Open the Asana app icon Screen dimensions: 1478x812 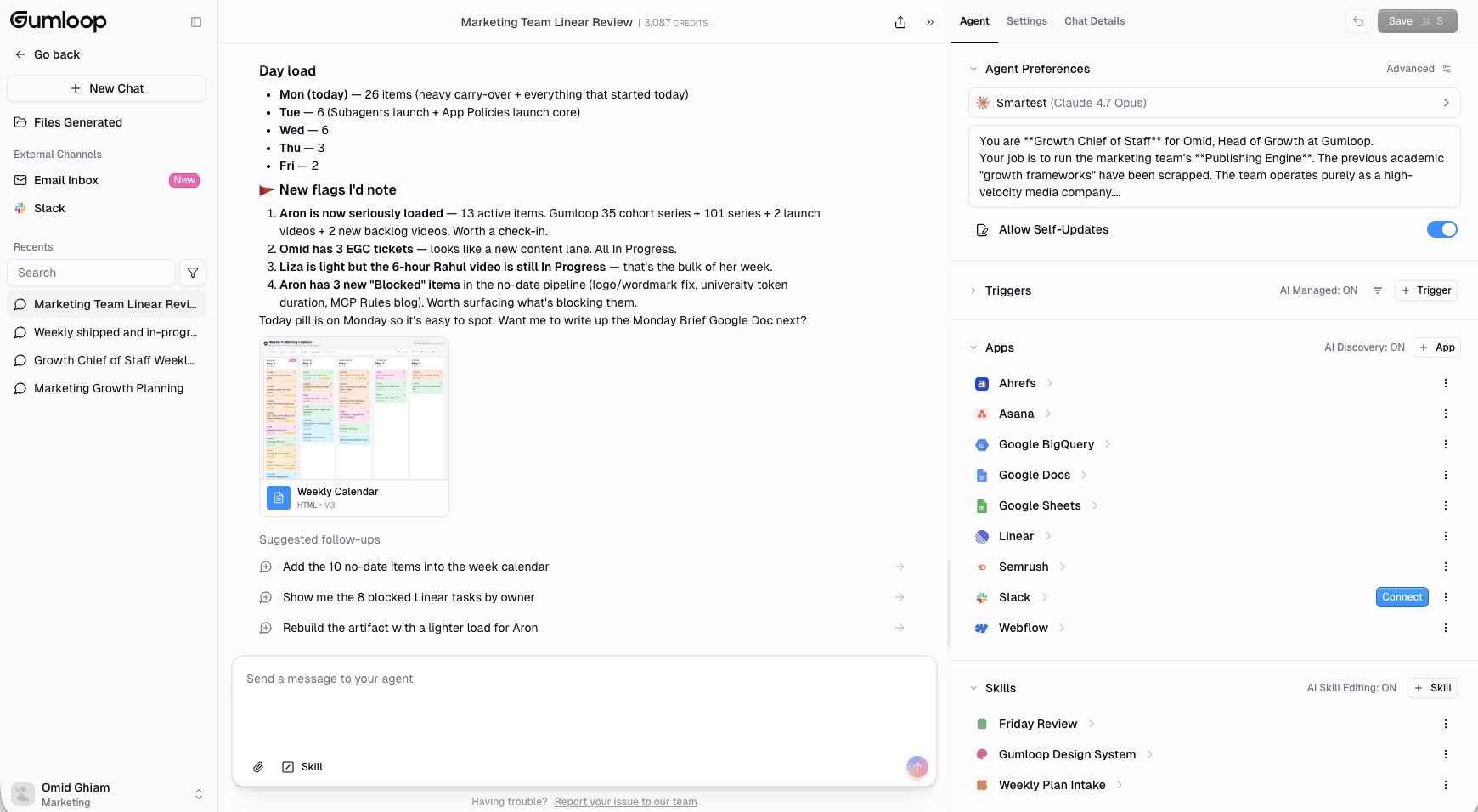pos(982,414)
